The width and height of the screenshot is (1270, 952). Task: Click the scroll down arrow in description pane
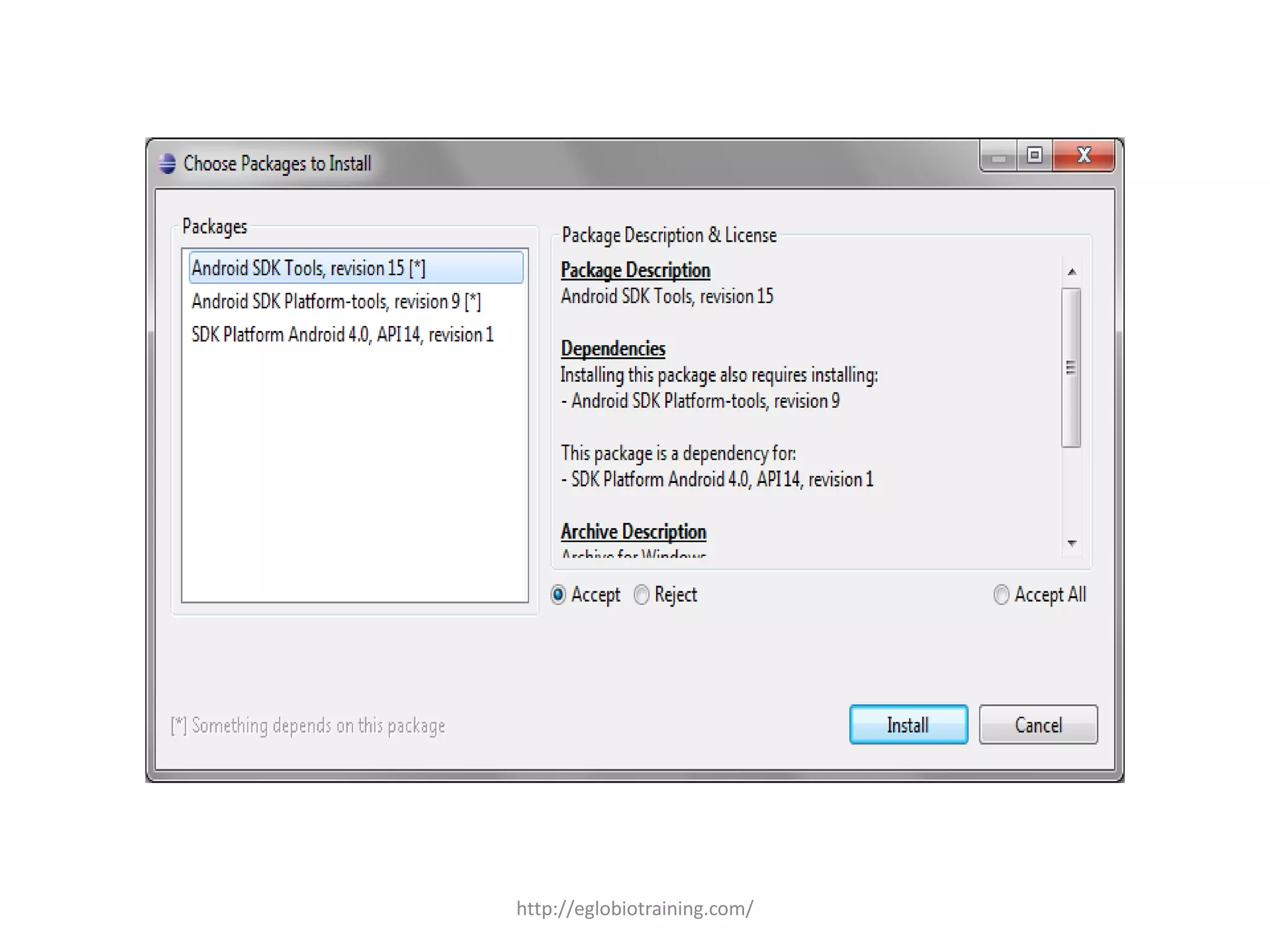tap(1072, 543)
